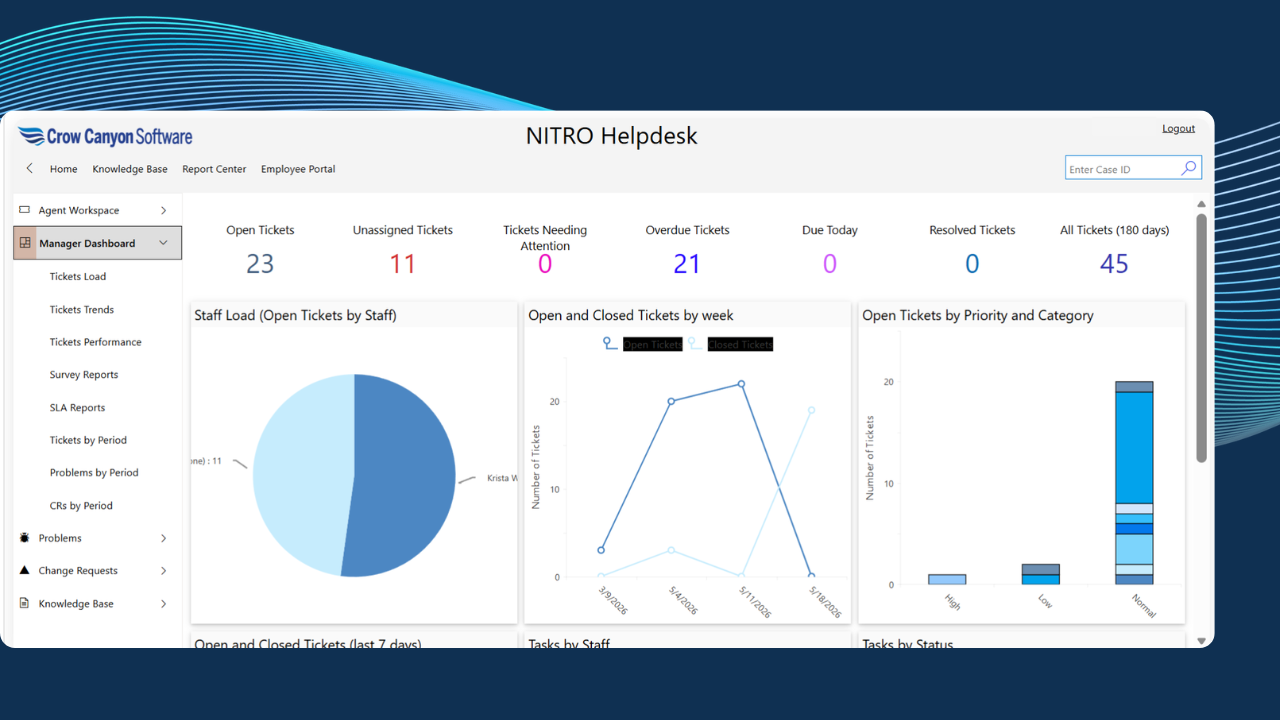Click the Open Tickets count 23
The height and width of the screenshot is (720, 1280).
point(260,264)
